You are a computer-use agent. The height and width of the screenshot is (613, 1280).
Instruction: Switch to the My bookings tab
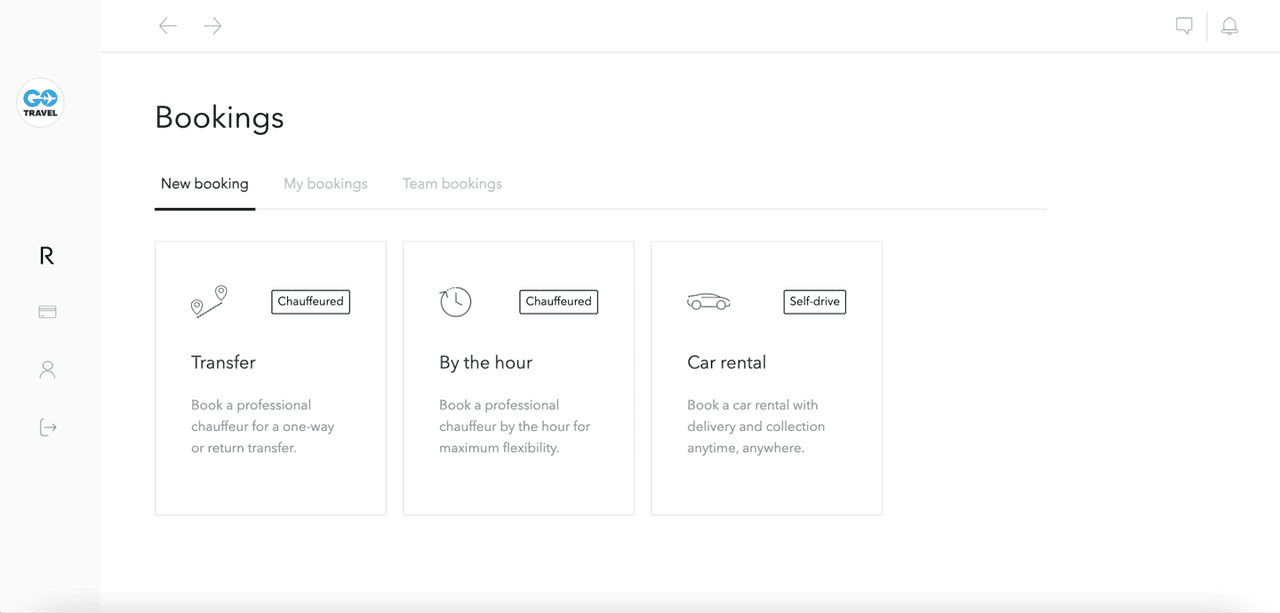pyautogui.click(x=326, y=184)
